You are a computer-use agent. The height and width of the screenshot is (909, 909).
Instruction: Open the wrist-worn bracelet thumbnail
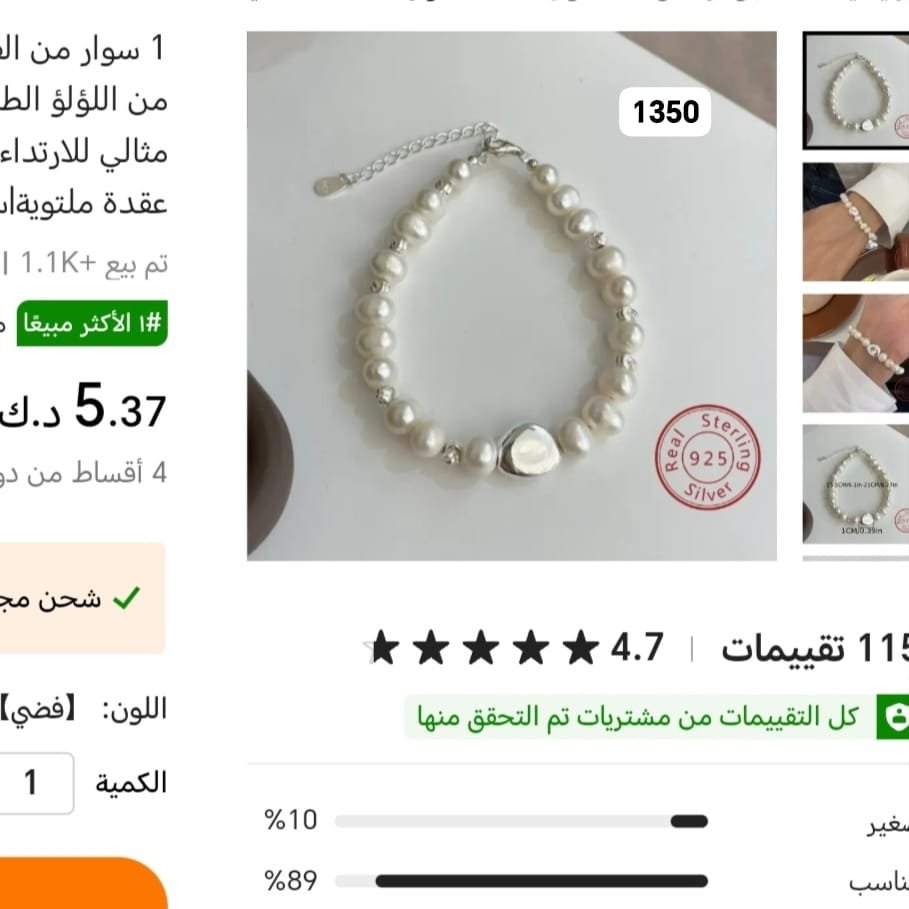click(856, 222)
